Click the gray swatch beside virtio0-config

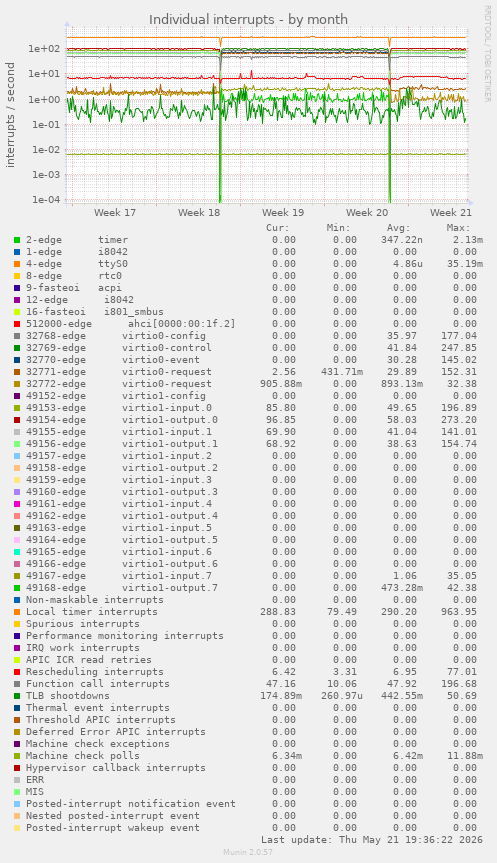click(x=17, y=336)
